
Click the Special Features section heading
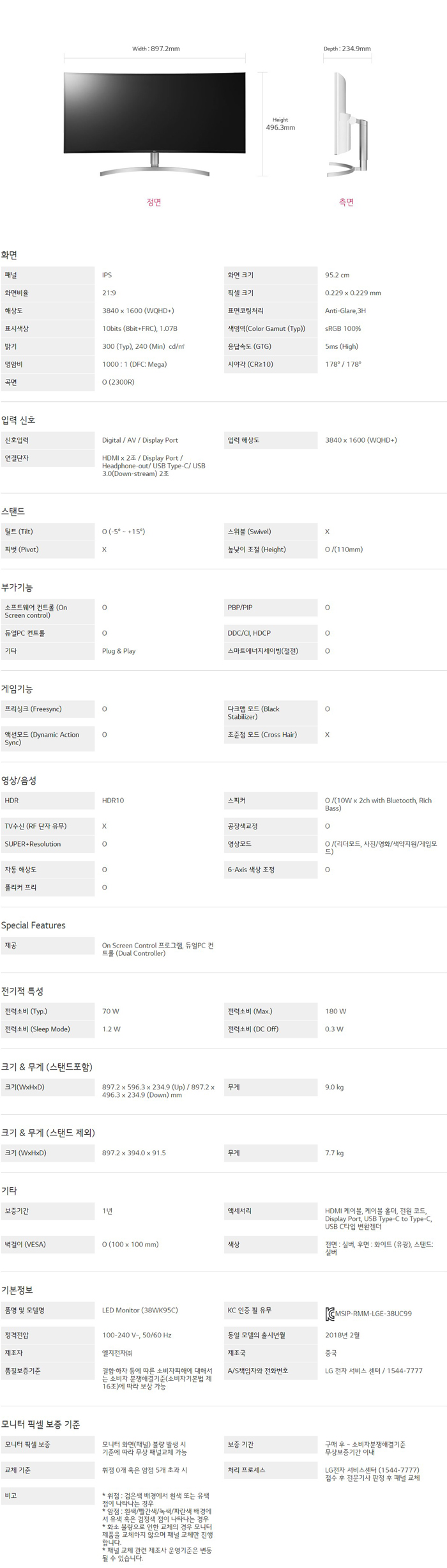click(x=33, y=925)
